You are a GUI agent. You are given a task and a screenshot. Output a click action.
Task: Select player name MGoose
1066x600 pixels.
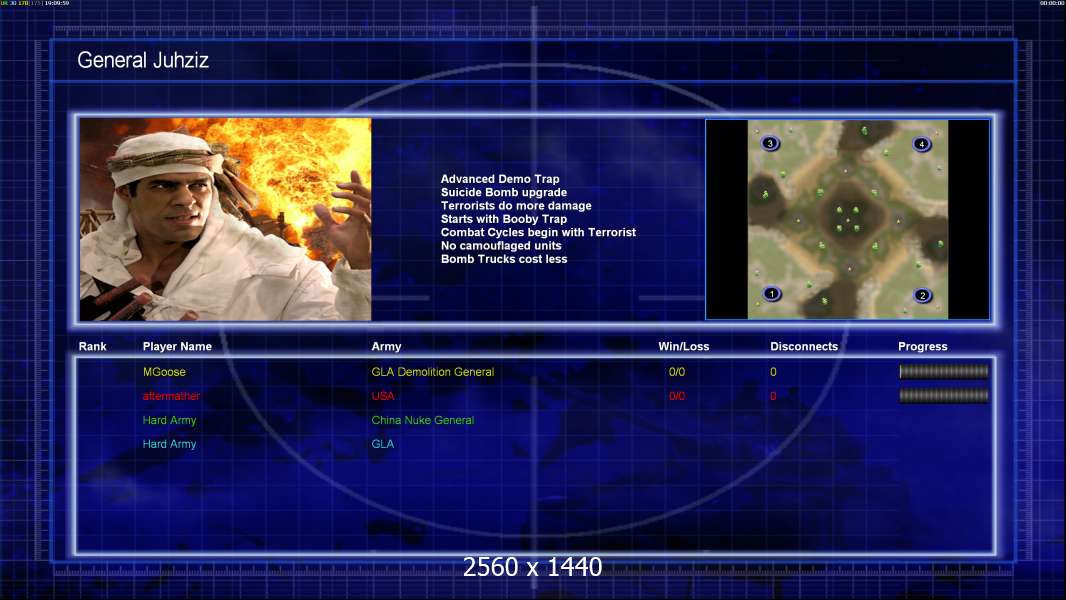(x=164, y=372)
